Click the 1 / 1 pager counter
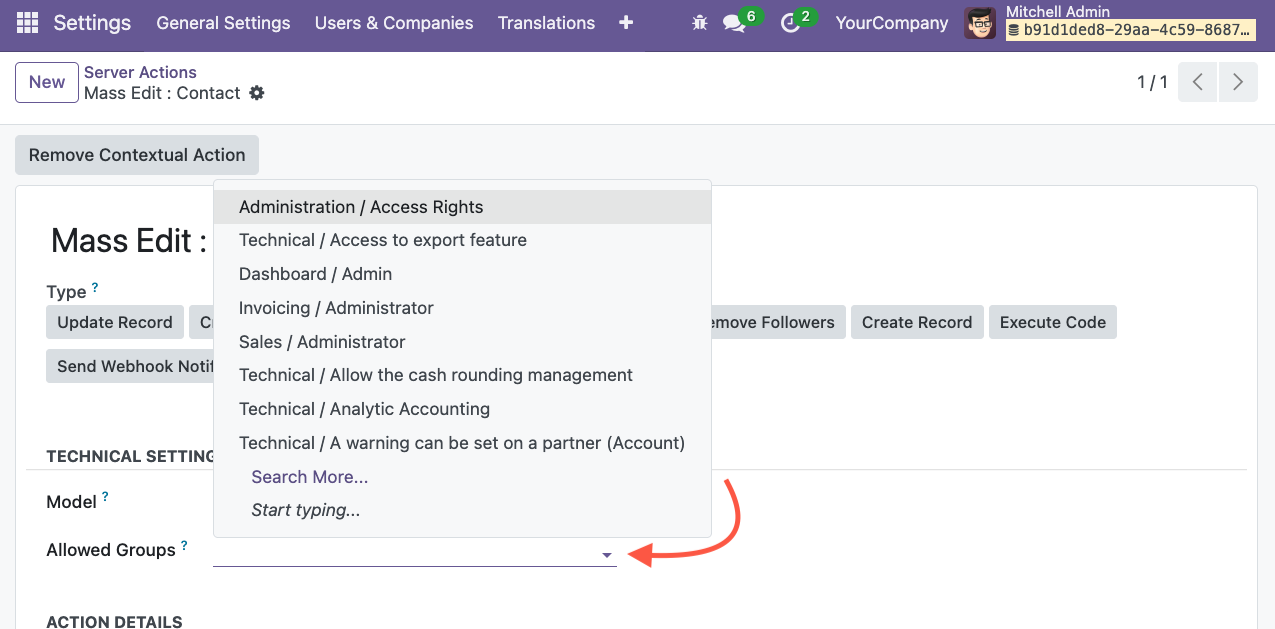 1152,82
